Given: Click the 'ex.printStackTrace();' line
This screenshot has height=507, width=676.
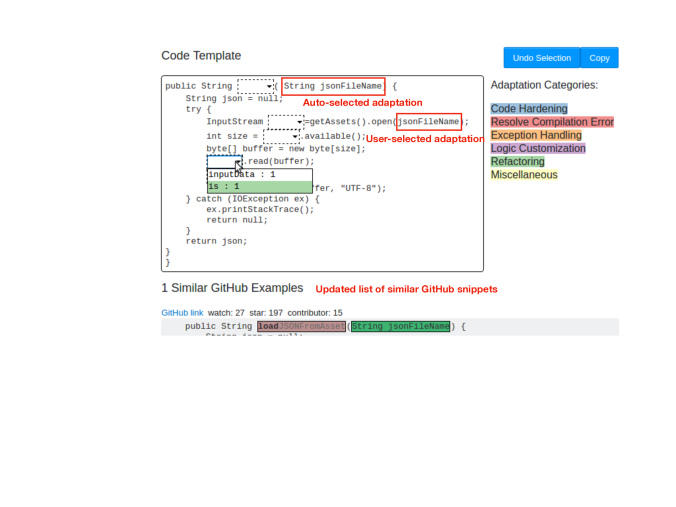Looking at the screenshot, I should tap(260, 210).
